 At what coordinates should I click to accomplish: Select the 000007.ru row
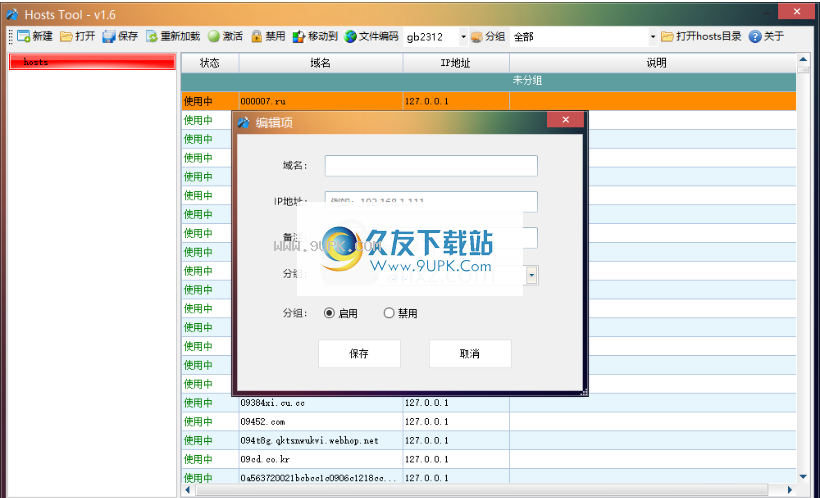click(488, 101)
